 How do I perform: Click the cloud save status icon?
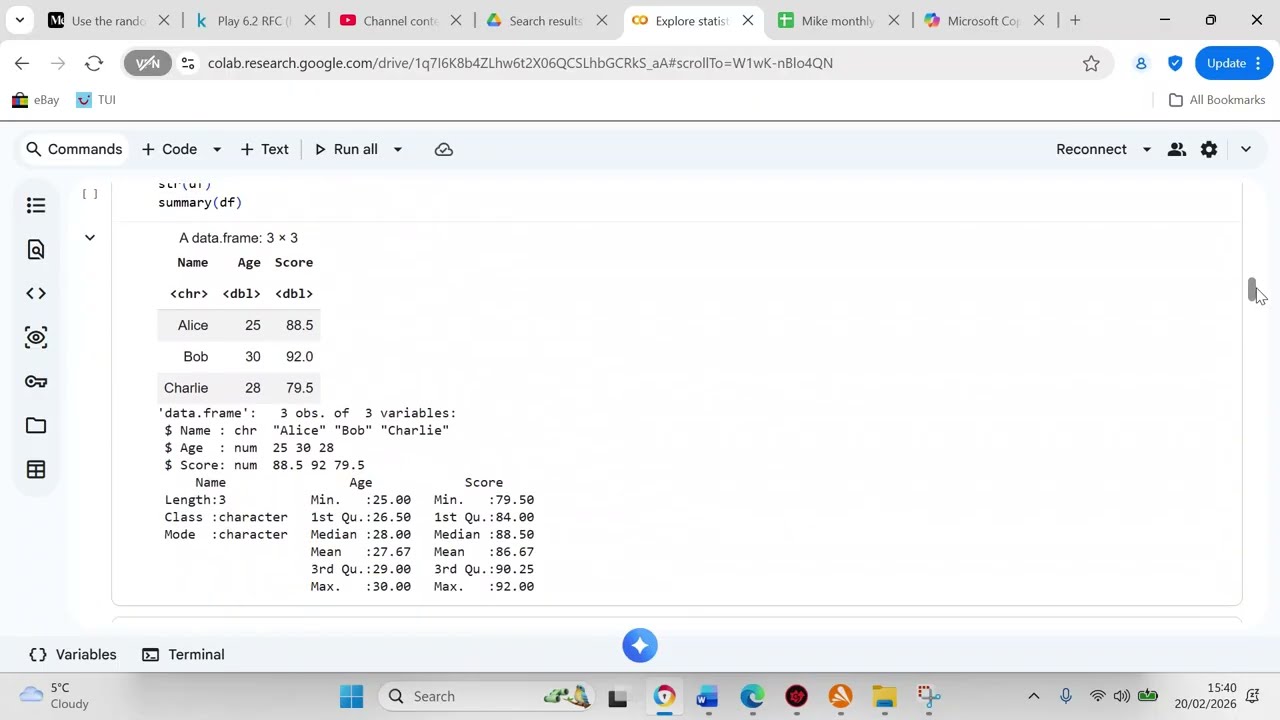pos(444,149)
